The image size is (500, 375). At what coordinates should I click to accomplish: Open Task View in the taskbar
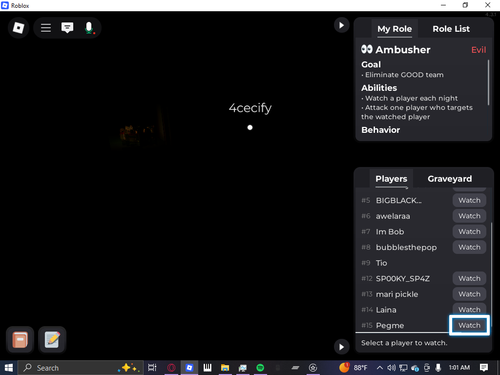point(152,368)
